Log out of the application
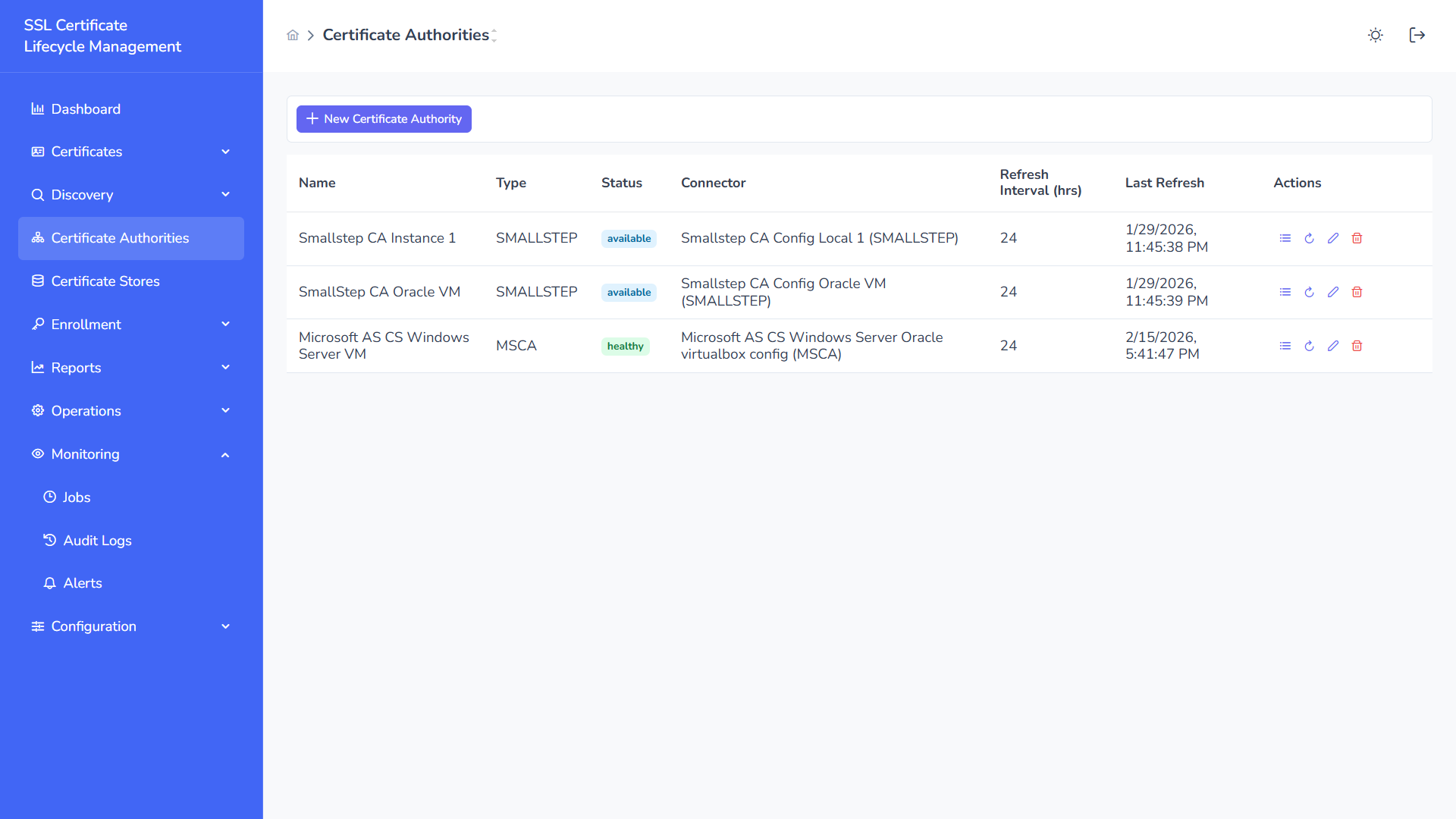The width and height of the screenshot is (1456, 819). 1417,35
